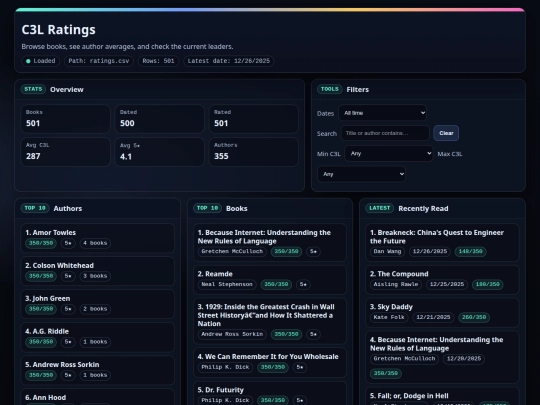Open the book Reamde
Viewport: 540px width, 405px height.
tap(270, 279)
